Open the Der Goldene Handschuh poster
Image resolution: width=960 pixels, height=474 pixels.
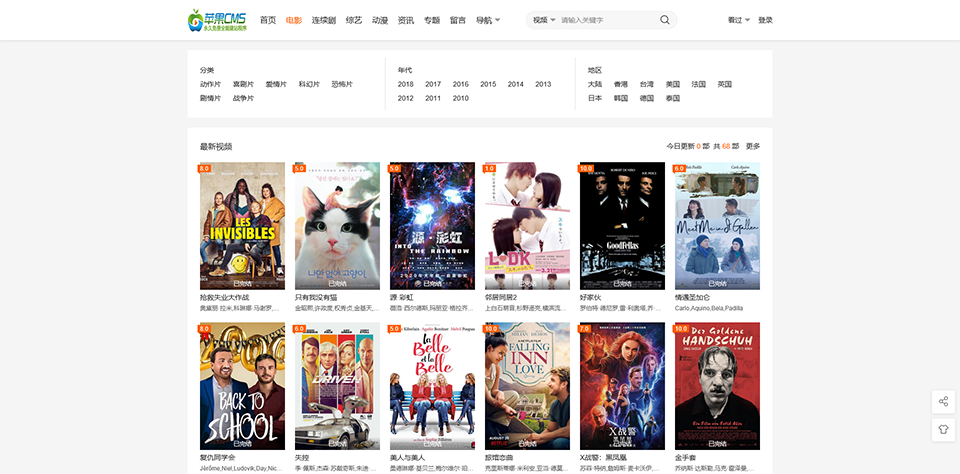718,386
